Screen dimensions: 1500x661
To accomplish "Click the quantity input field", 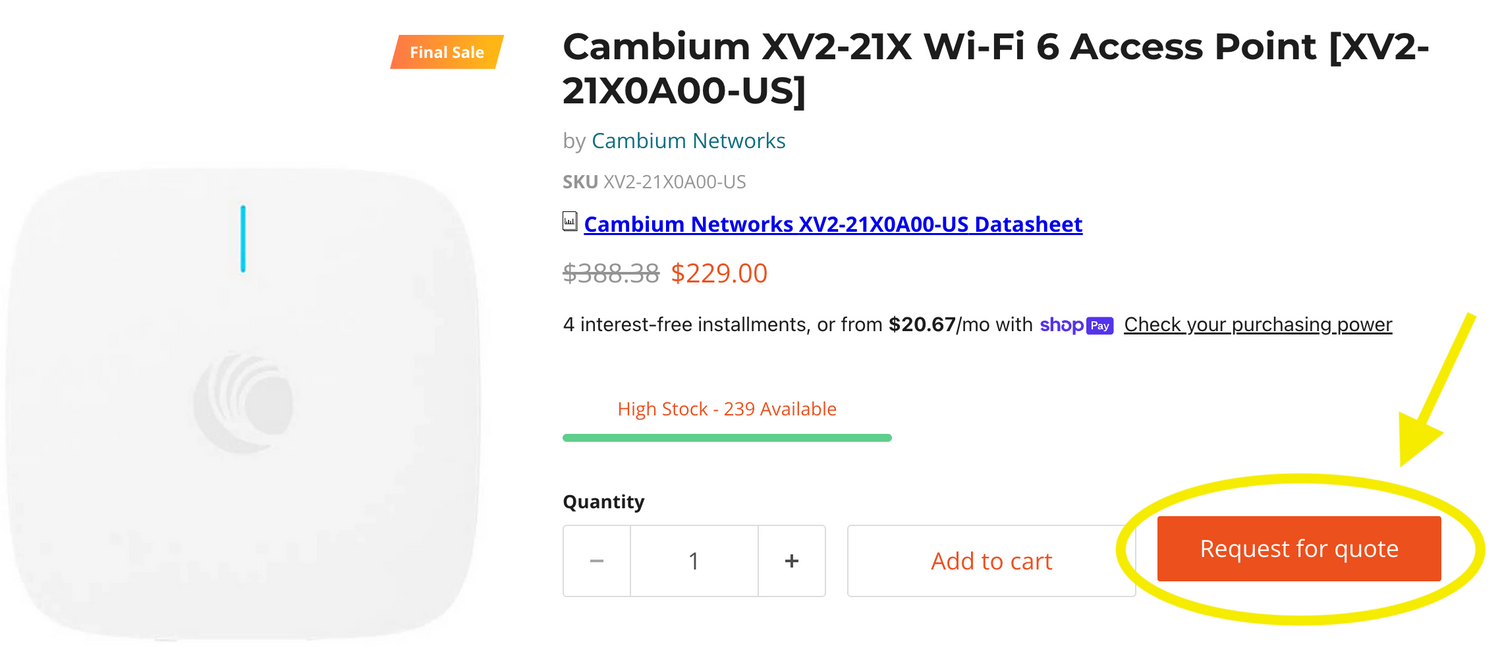I will click(x=694, y=561).
